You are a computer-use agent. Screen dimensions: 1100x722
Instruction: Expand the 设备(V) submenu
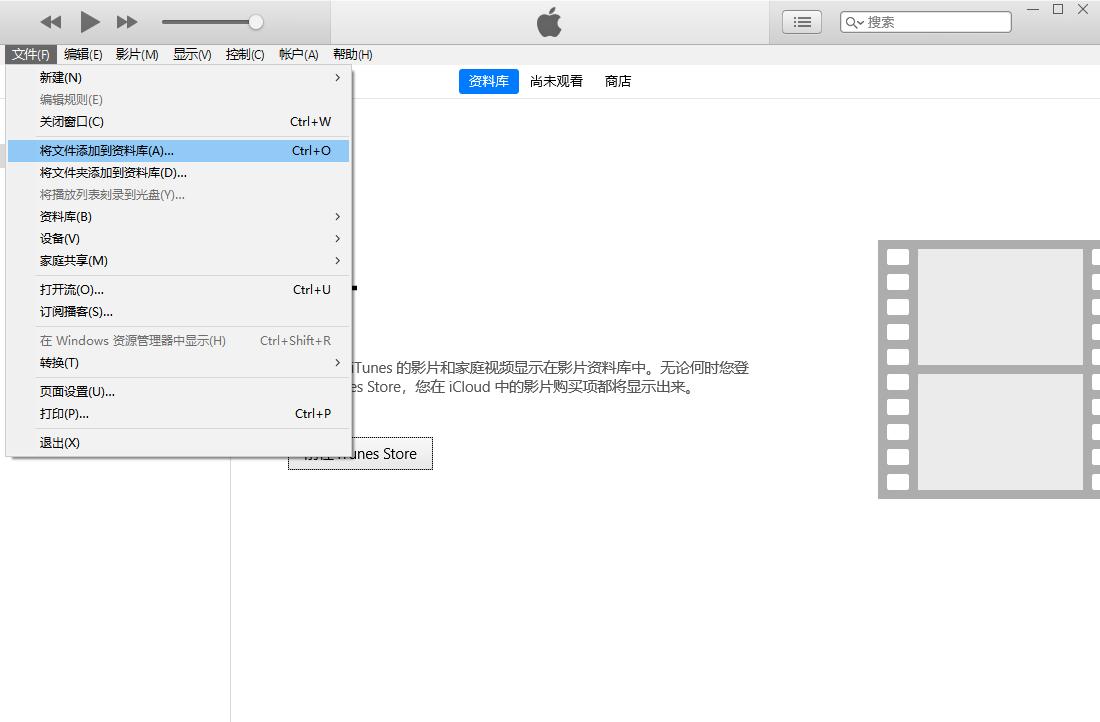click(178, 239)
